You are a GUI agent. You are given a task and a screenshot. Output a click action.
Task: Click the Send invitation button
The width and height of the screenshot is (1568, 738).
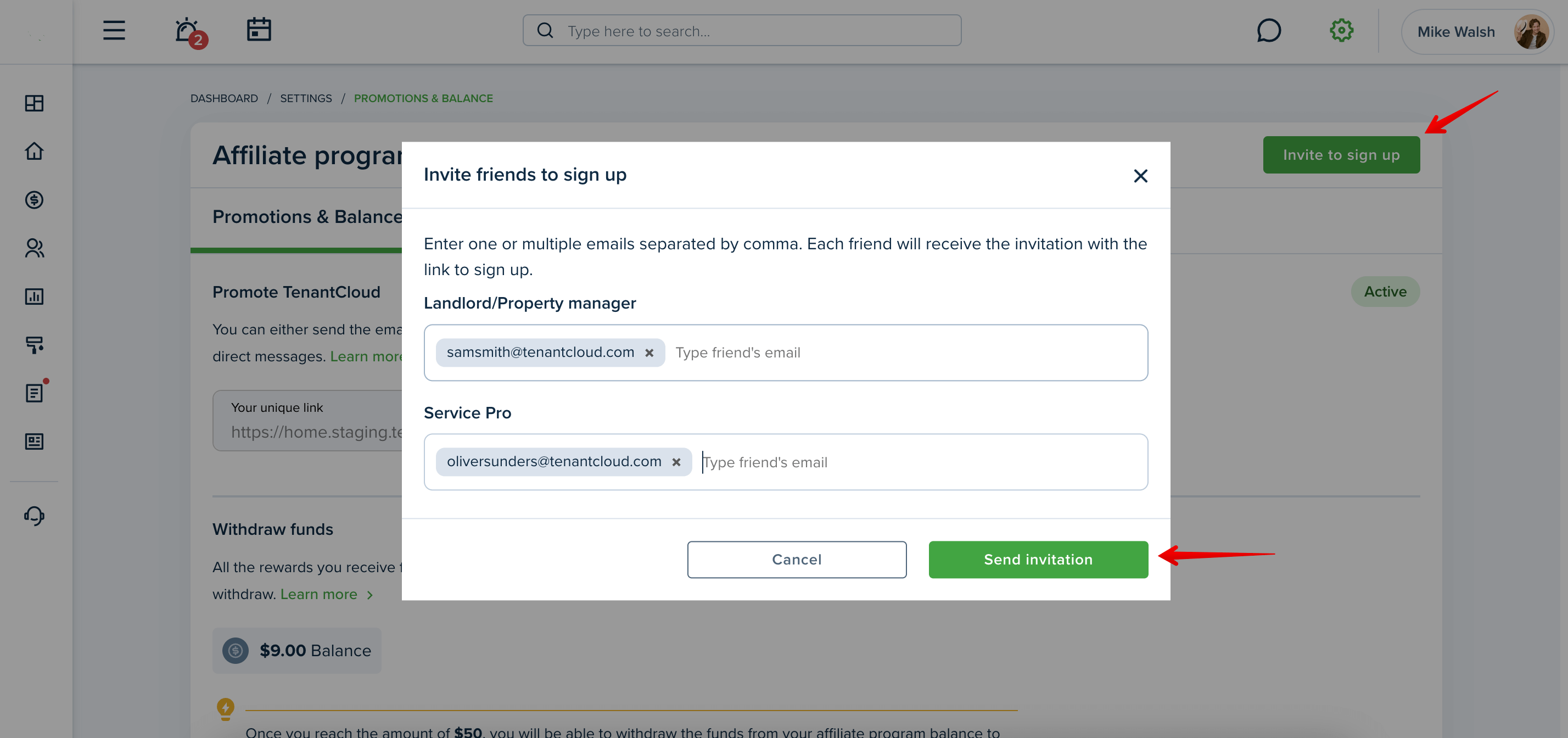tap(1038, 560)
